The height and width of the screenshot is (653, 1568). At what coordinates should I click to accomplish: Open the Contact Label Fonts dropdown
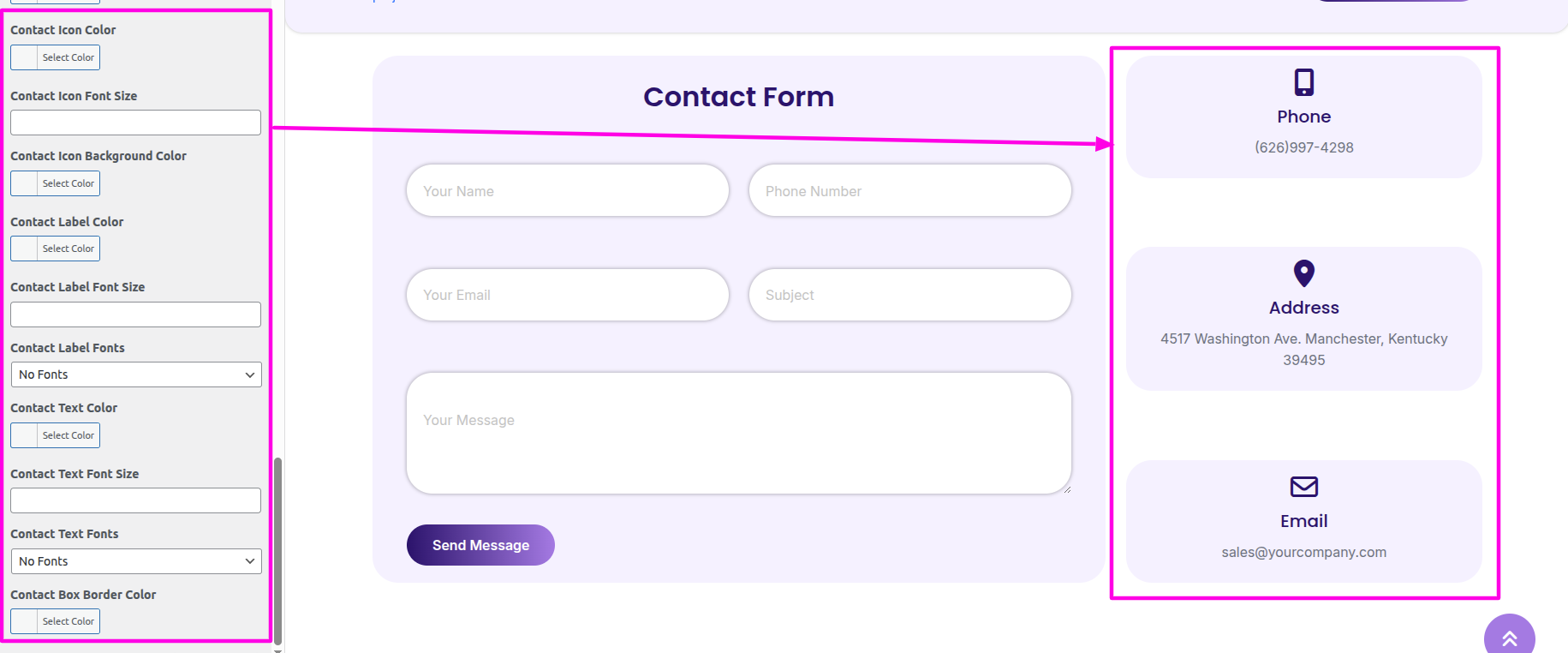click(136, 374)
